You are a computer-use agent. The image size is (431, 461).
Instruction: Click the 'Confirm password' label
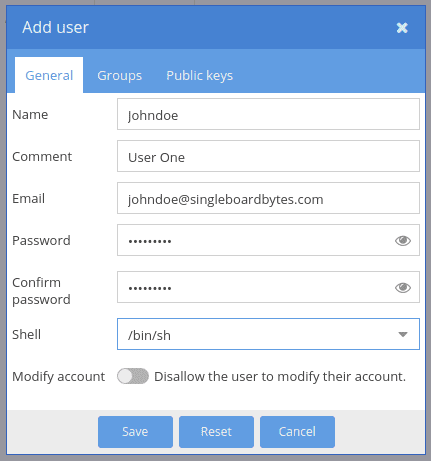tap(41, 291)
